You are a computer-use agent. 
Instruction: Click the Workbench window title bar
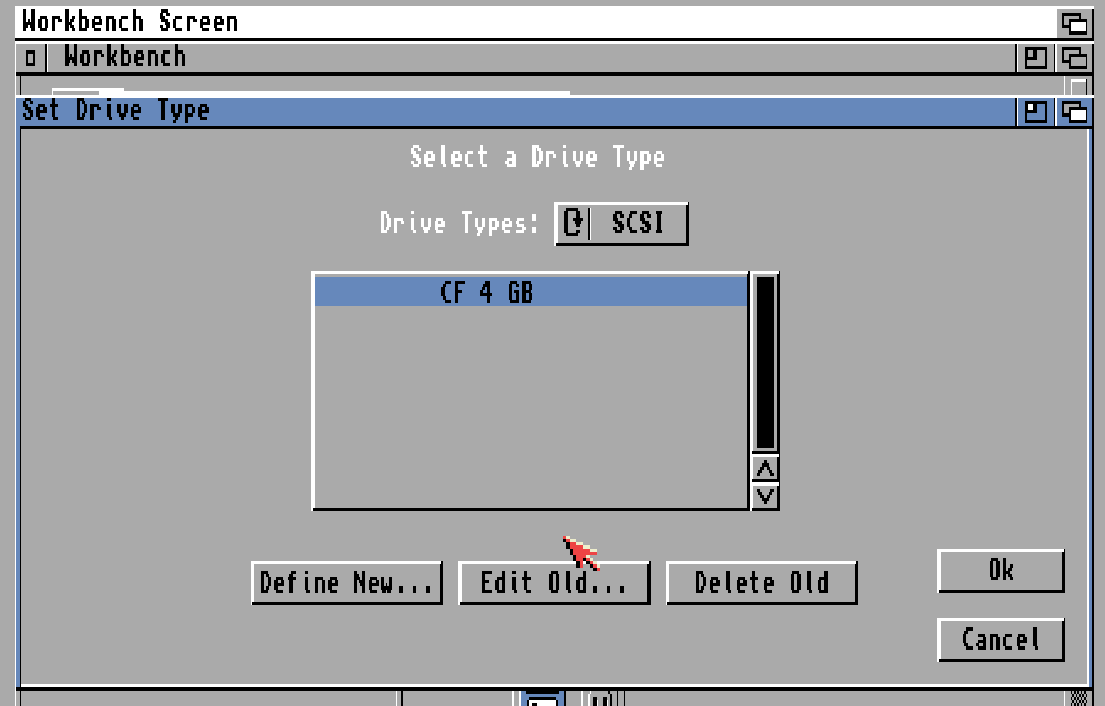pos(400,57)
